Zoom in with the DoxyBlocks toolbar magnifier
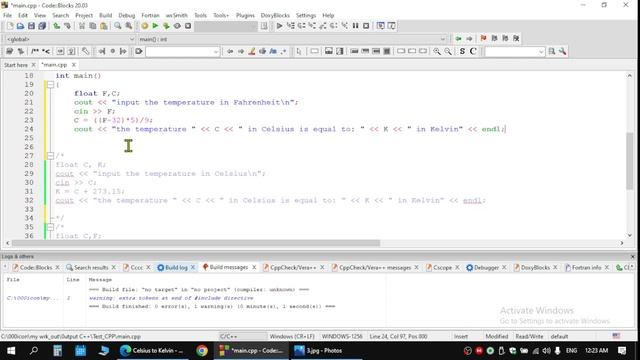Screen dimensions: 640x360 (x=437, y=51)
